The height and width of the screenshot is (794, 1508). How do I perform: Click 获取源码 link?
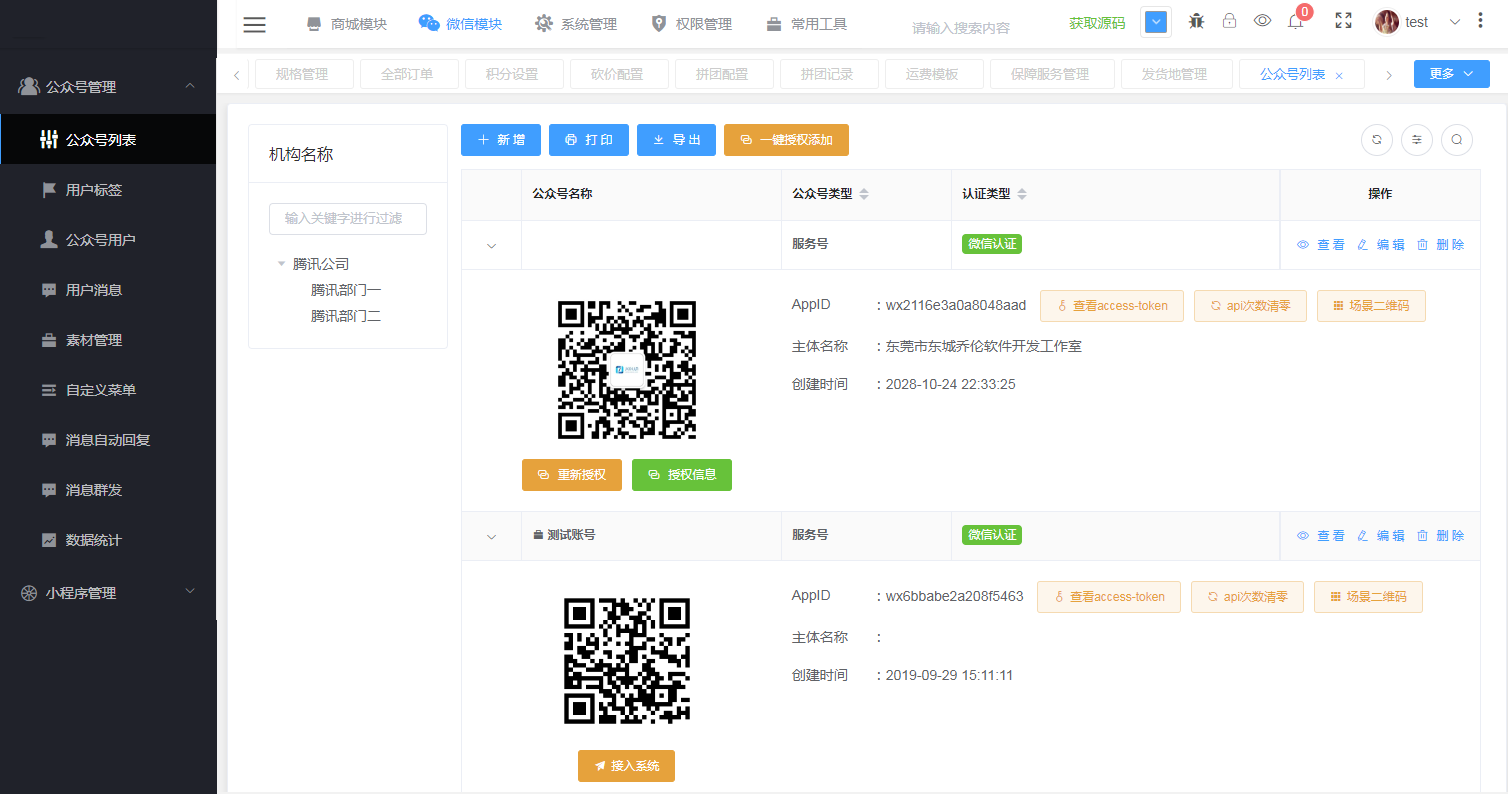coord(1097,23)
